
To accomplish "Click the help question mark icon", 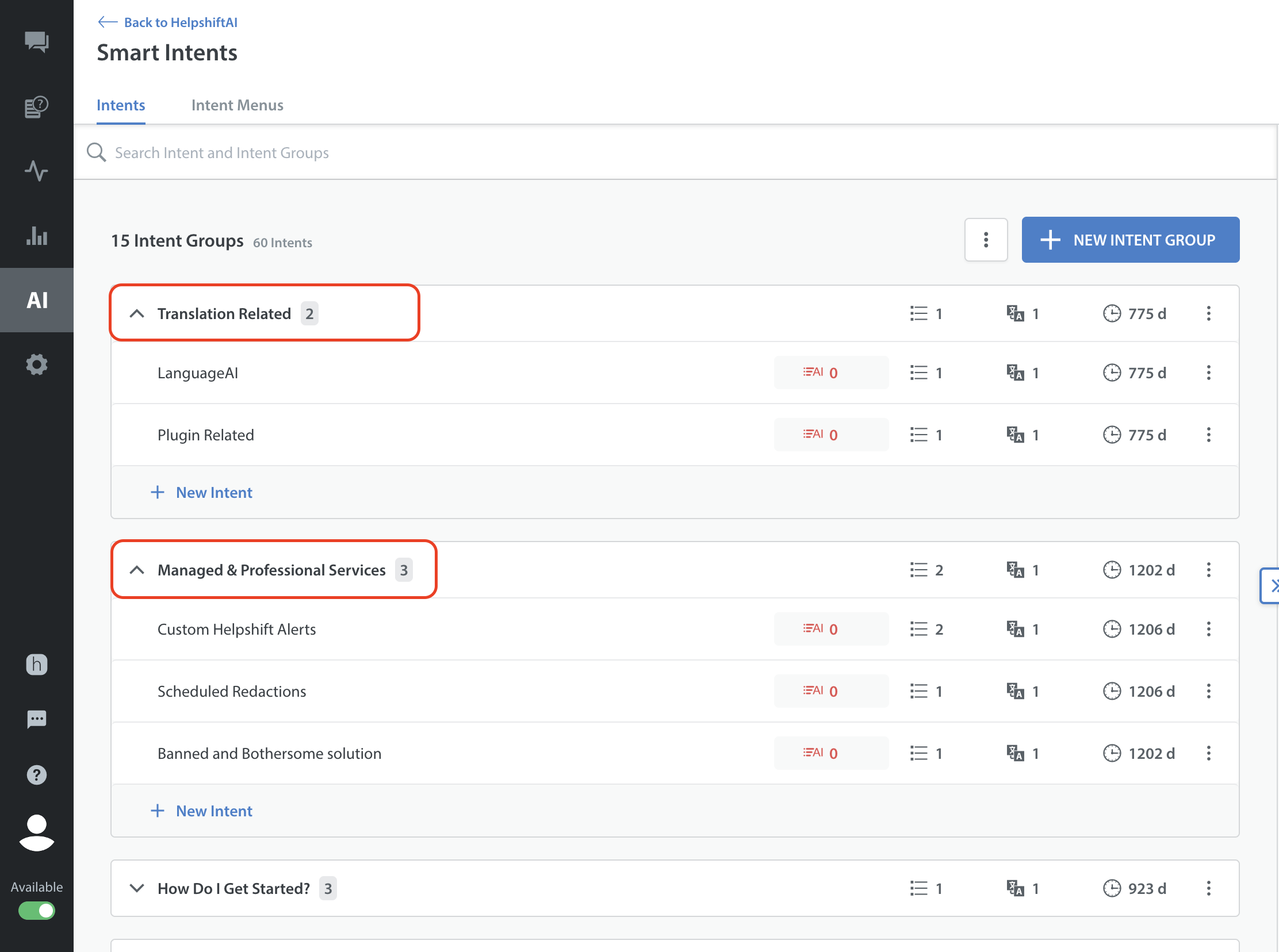I will [36, 775].
